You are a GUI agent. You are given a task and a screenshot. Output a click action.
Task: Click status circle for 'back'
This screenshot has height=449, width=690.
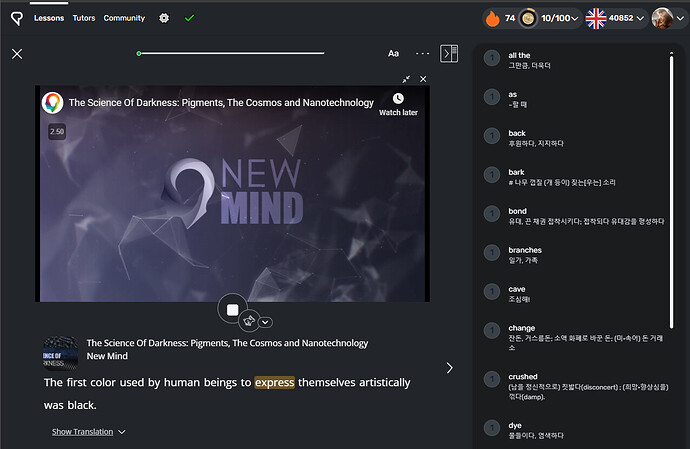(492, 136)
